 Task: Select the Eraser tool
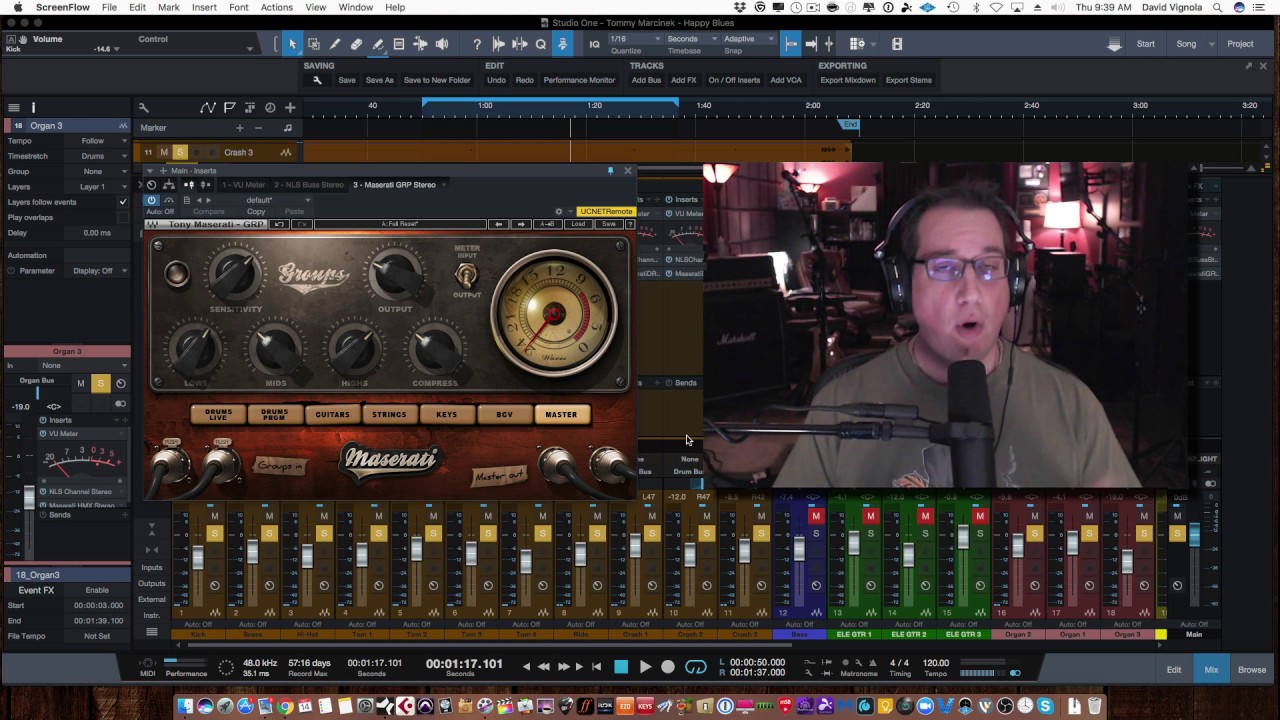pyautogui.click(x=356, y=44)
